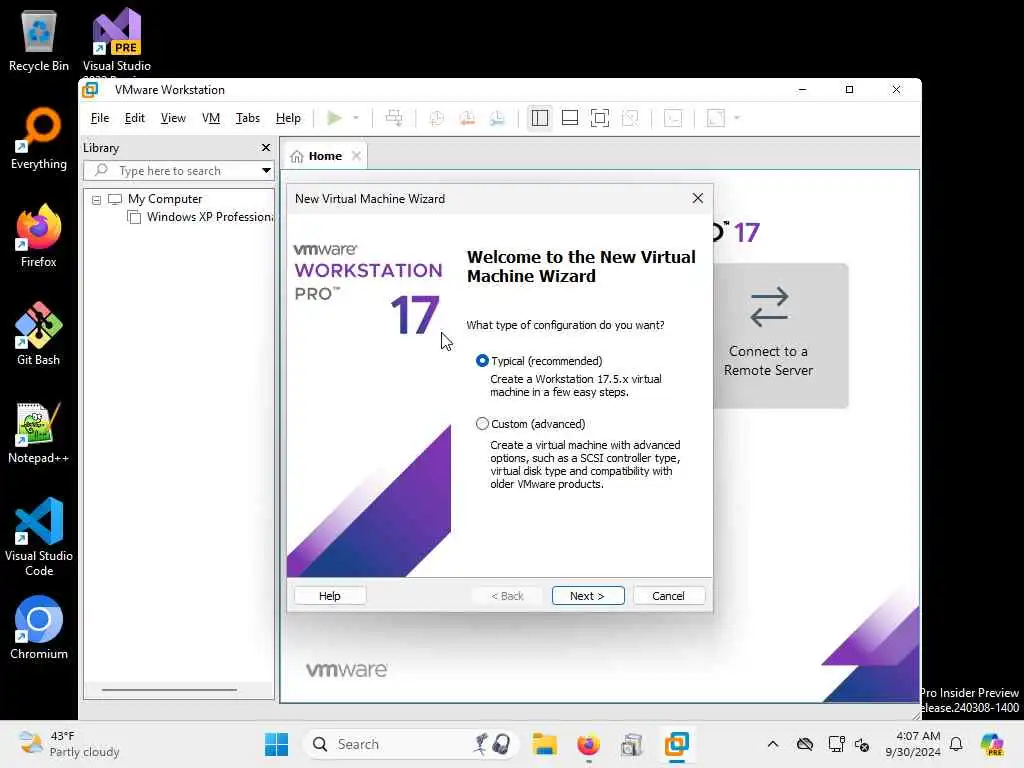Click the Unity mode toolbar icon
Viewport: 1024px width, 768px height.
630,118
